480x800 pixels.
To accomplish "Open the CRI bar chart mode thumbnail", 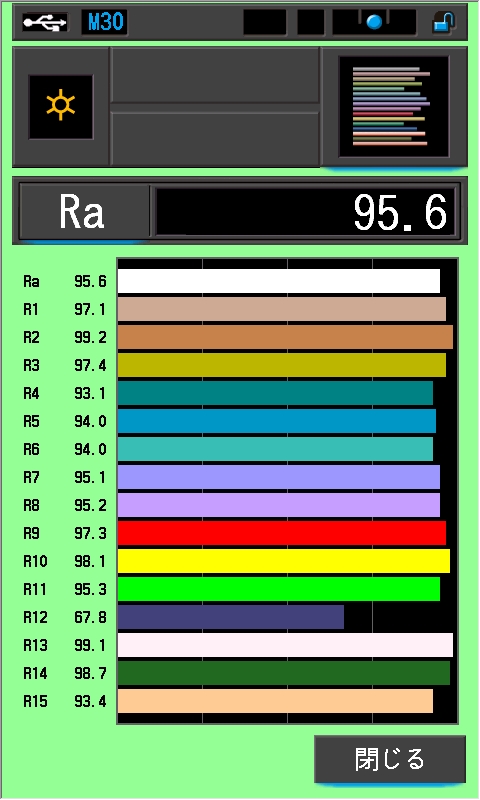I will tap(393, 107).
